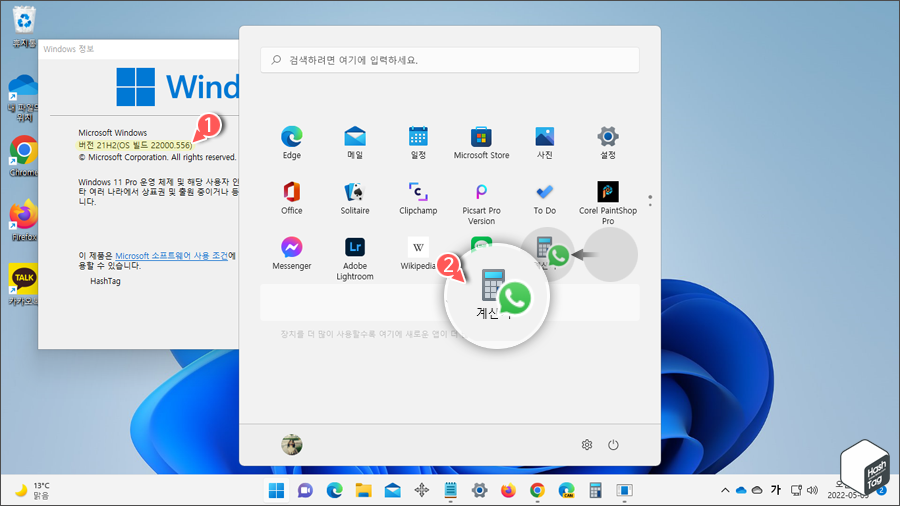The height and width of the screenshot is (506, 900).
Task: Switch to Notepad on the taskbar
Action: (x=451, y=491)
